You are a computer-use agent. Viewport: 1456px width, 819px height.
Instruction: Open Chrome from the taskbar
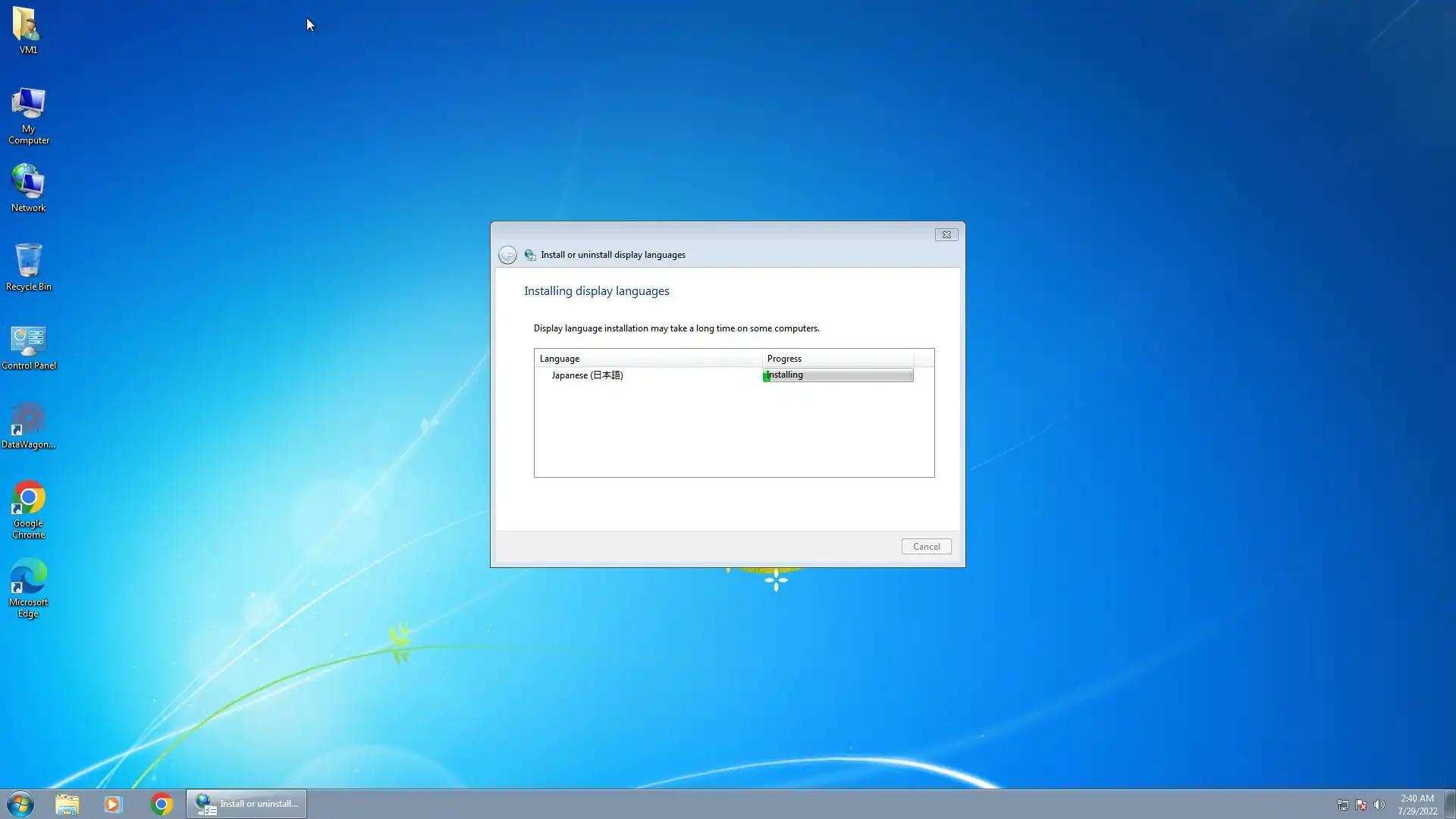point(161,804)
